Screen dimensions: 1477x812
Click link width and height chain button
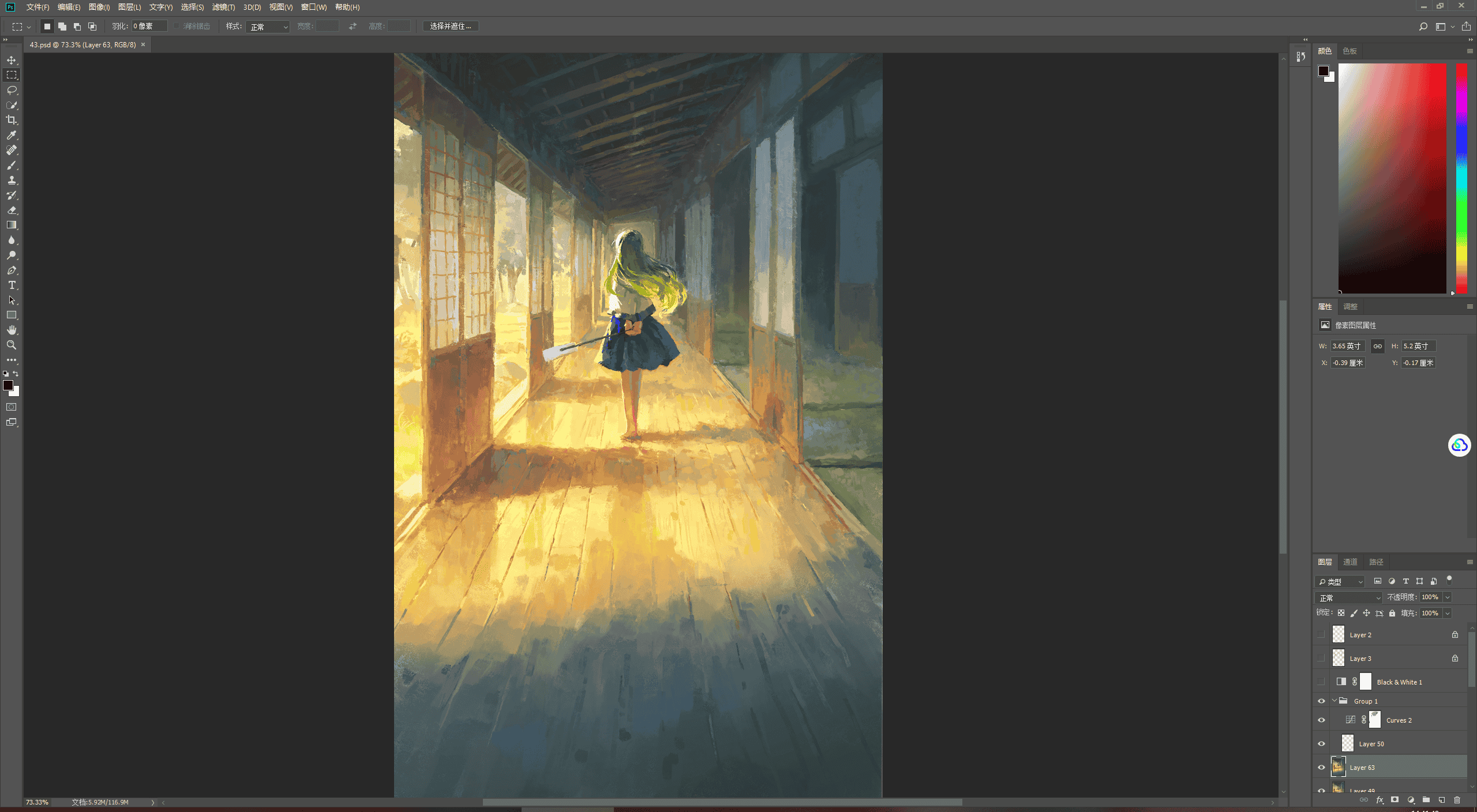[1377, 346]
